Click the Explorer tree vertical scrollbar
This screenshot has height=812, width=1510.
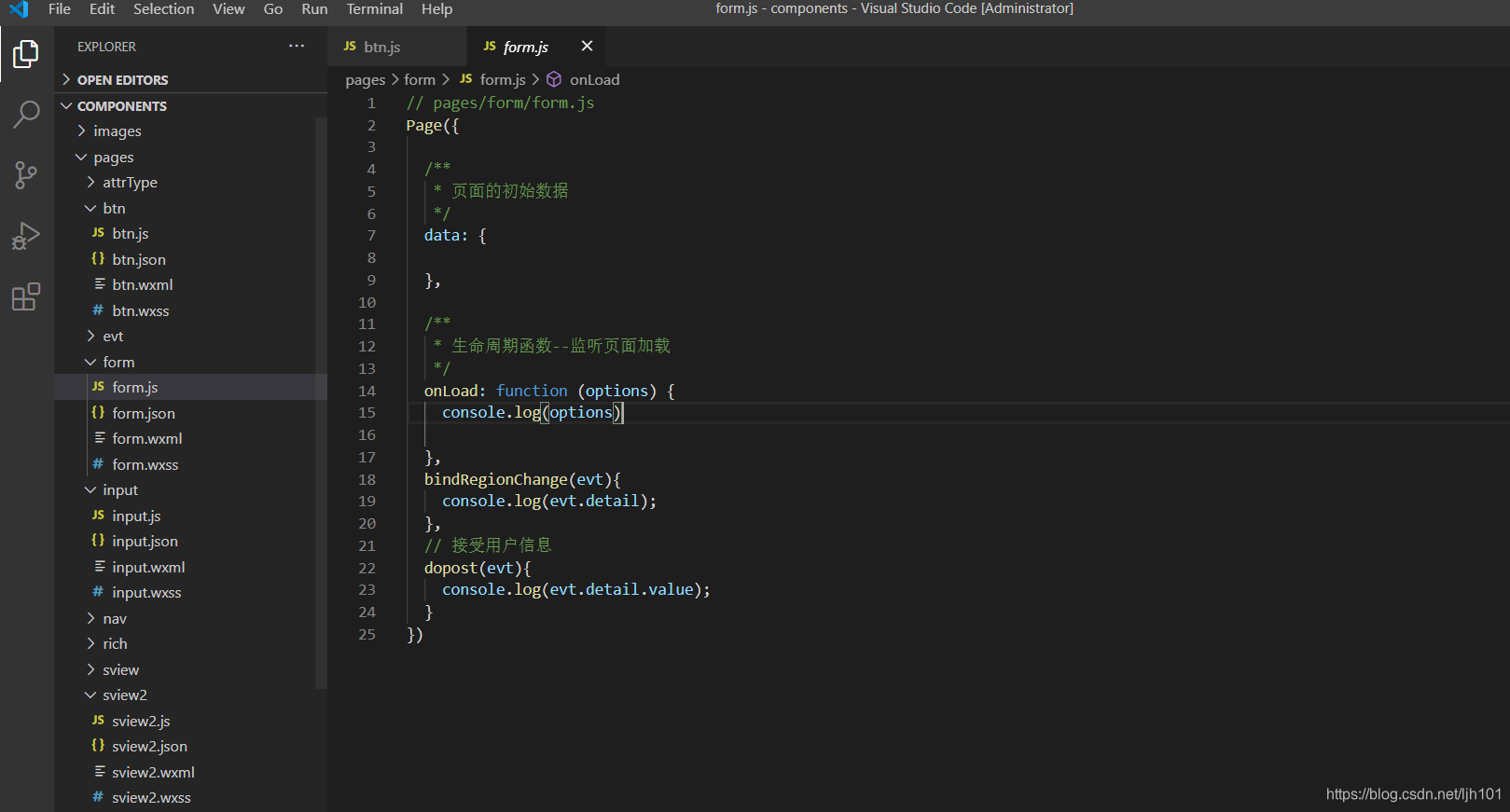point(321,404)
